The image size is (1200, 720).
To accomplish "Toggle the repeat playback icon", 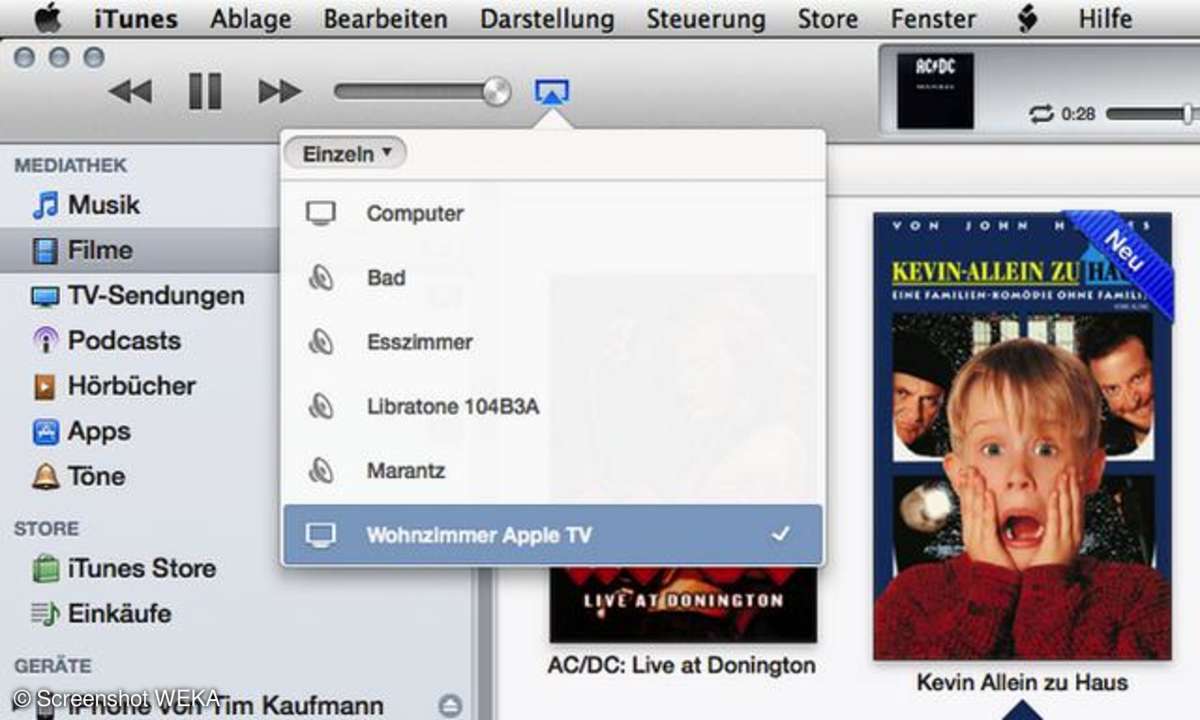I will pos(1041,114).
